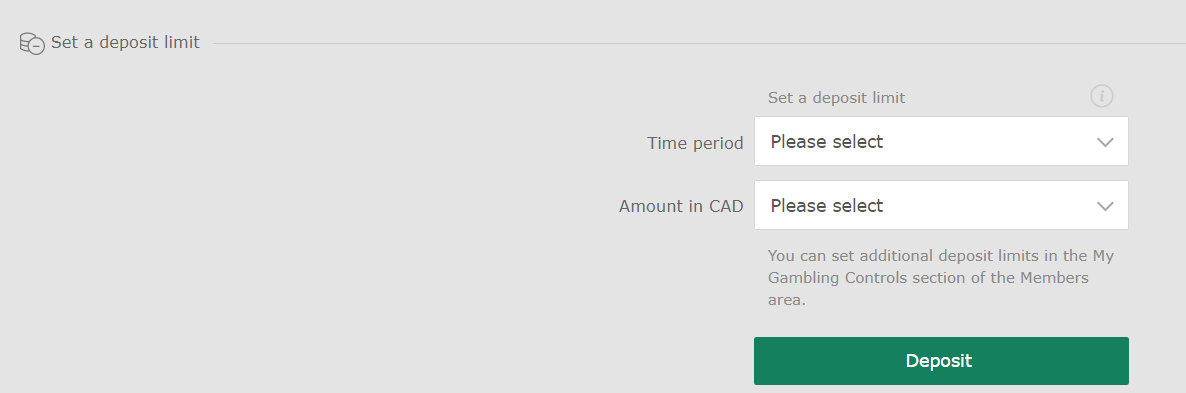1186x393 pixels.
Task: Click the word 'Deposit' on the green button
Action: point(939,361)
